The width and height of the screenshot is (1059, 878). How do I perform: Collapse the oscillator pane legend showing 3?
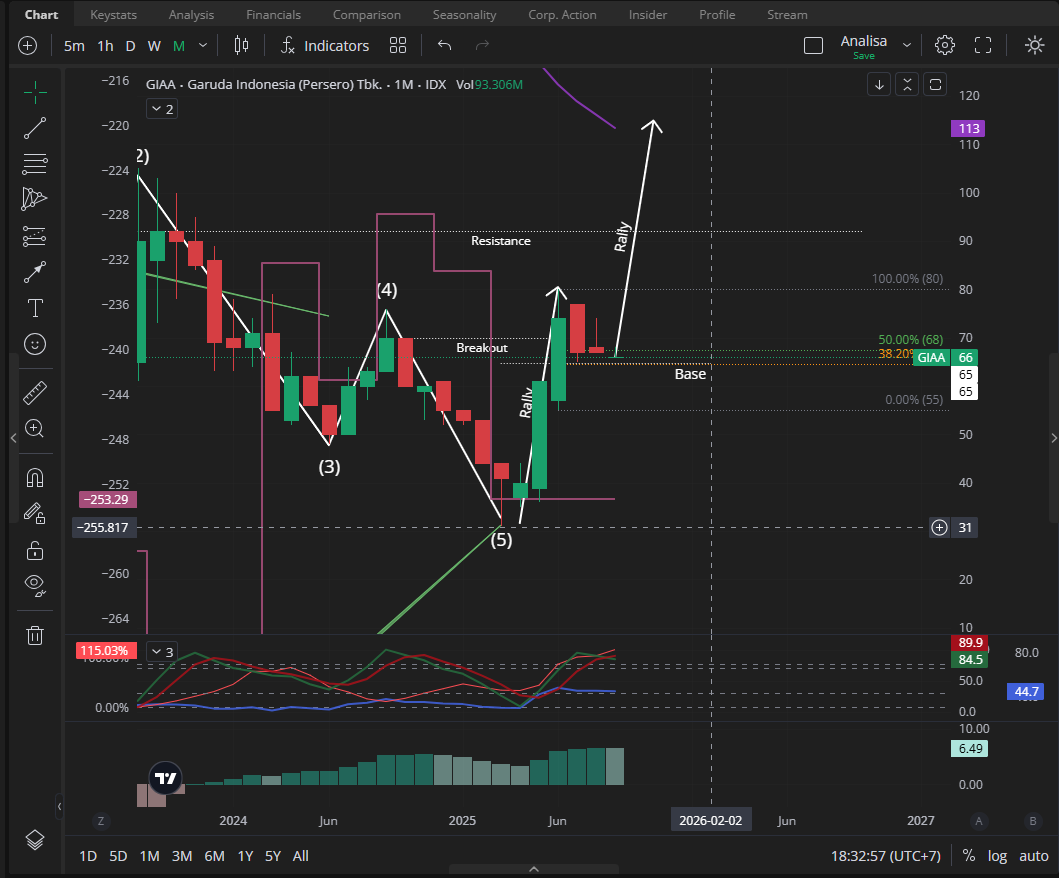point(162,652)
